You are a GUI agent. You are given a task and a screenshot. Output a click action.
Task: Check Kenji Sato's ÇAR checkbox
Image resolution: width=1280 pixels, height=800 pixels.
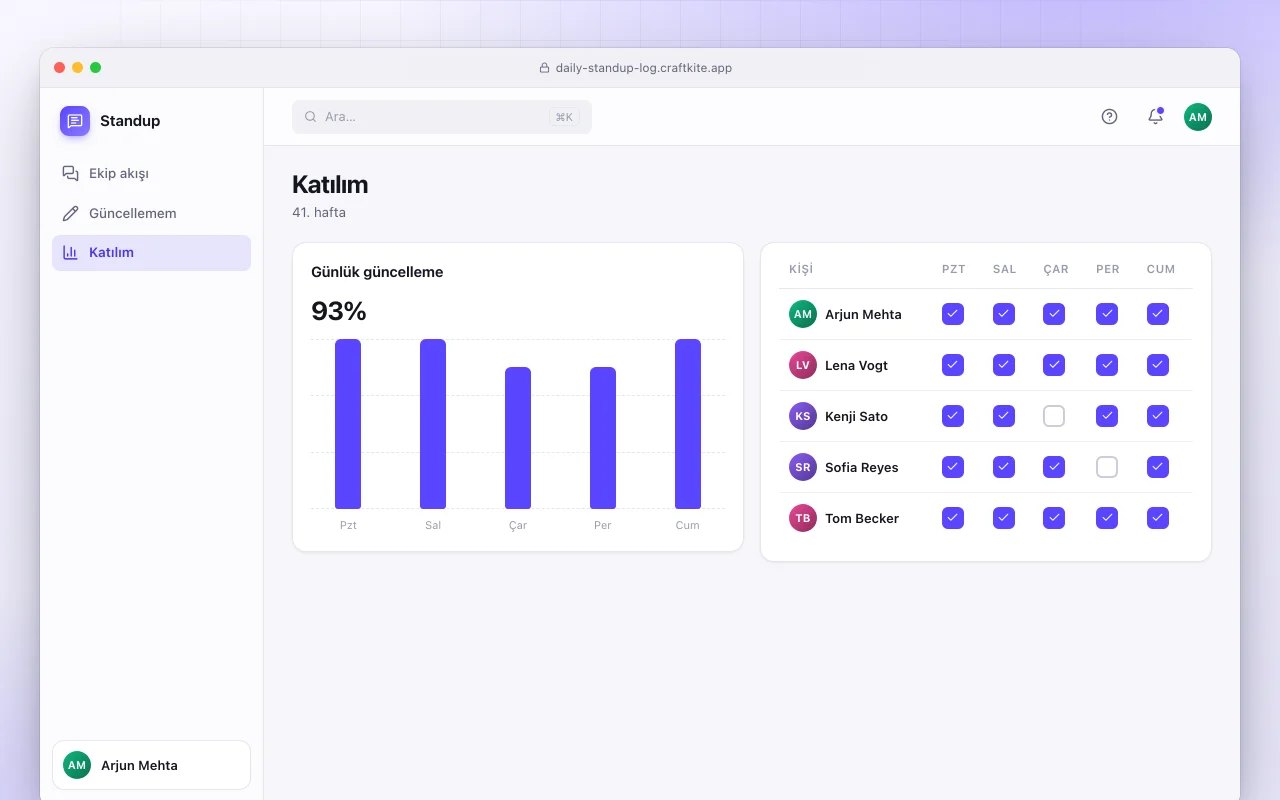coord(1054,416)
